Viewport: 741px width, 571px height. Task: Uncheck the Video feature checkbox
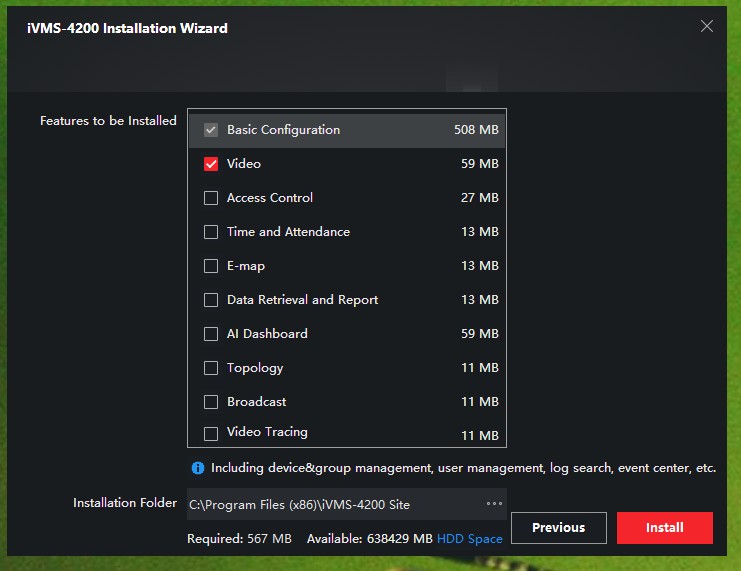[211, 164]
